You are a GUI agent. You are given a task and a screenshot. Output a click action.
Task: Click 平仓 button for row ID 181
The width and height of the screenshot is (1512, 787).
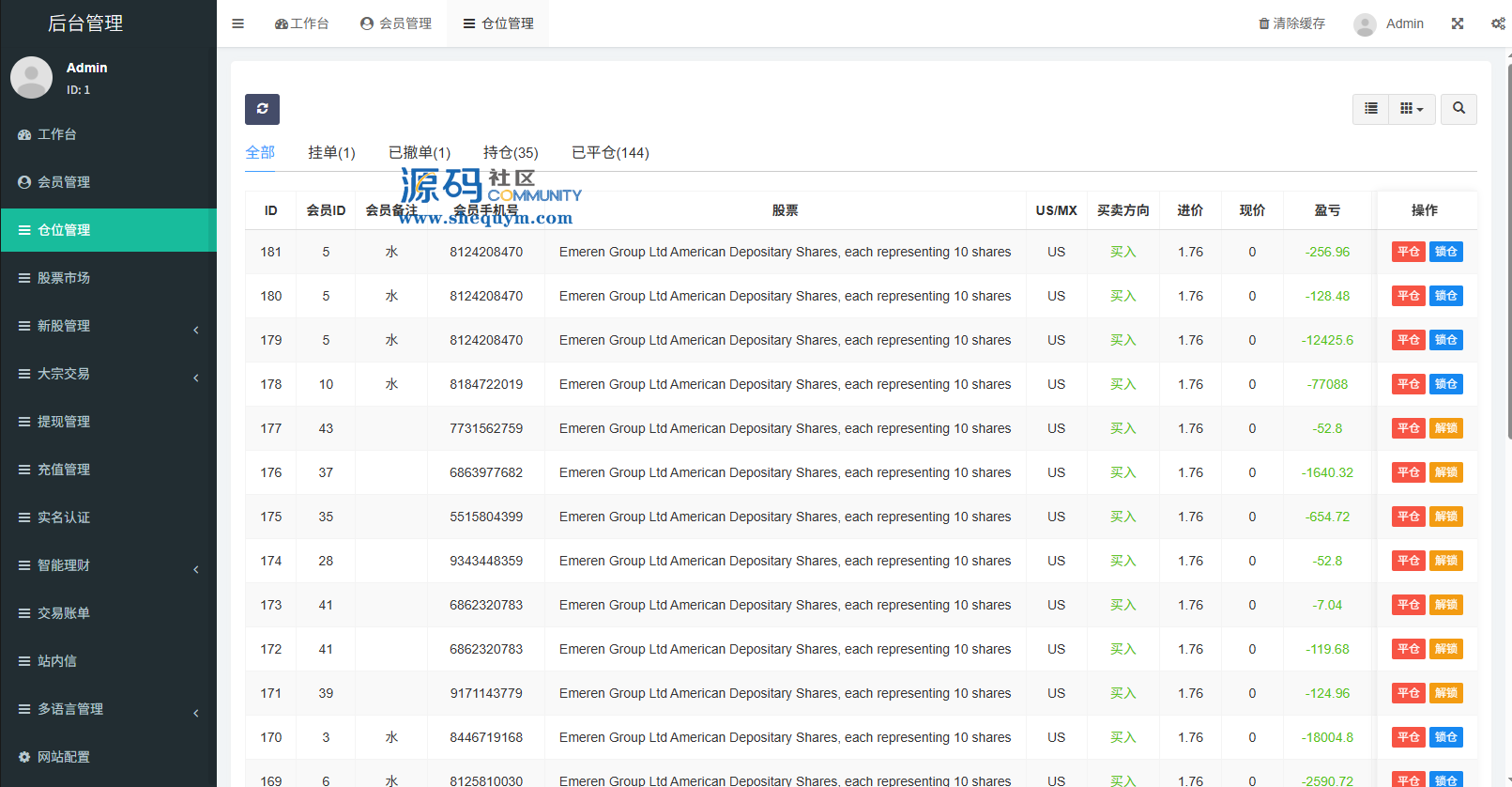click(x=1408, y=252)
